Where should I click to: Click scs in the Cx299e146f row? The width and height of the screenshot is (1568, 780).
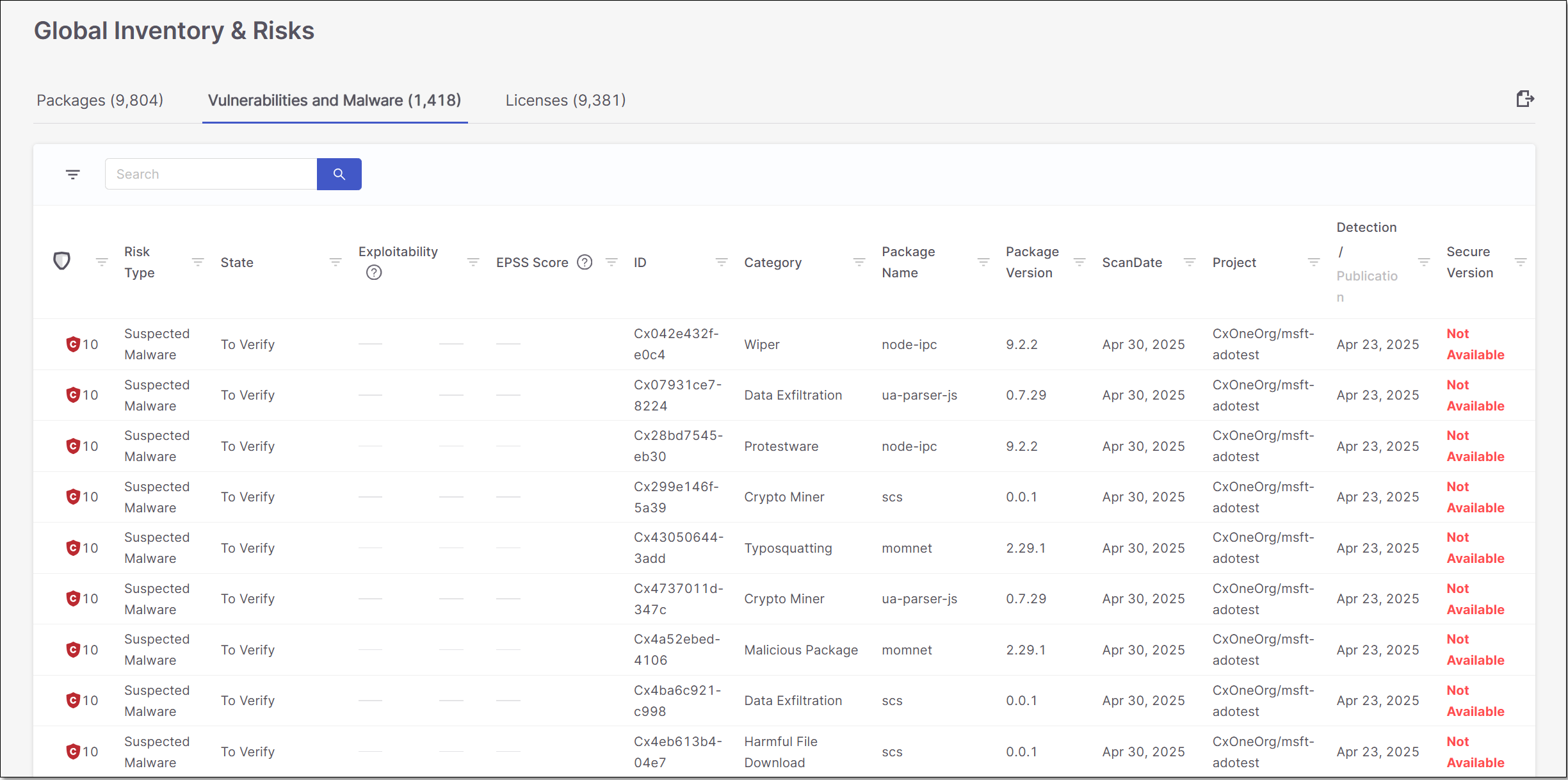[x=892, y=497]
